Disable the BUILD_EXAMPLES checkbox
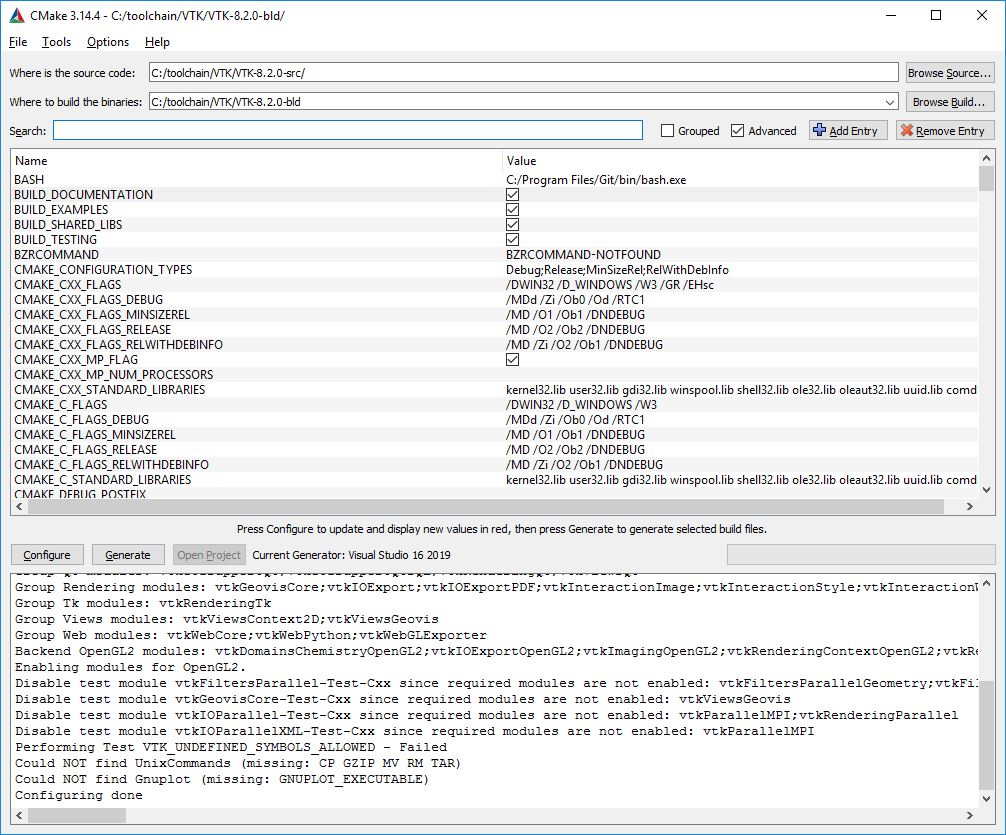Image resolution: width=1006 pixels, height=835 pixels. click(512, 210)
